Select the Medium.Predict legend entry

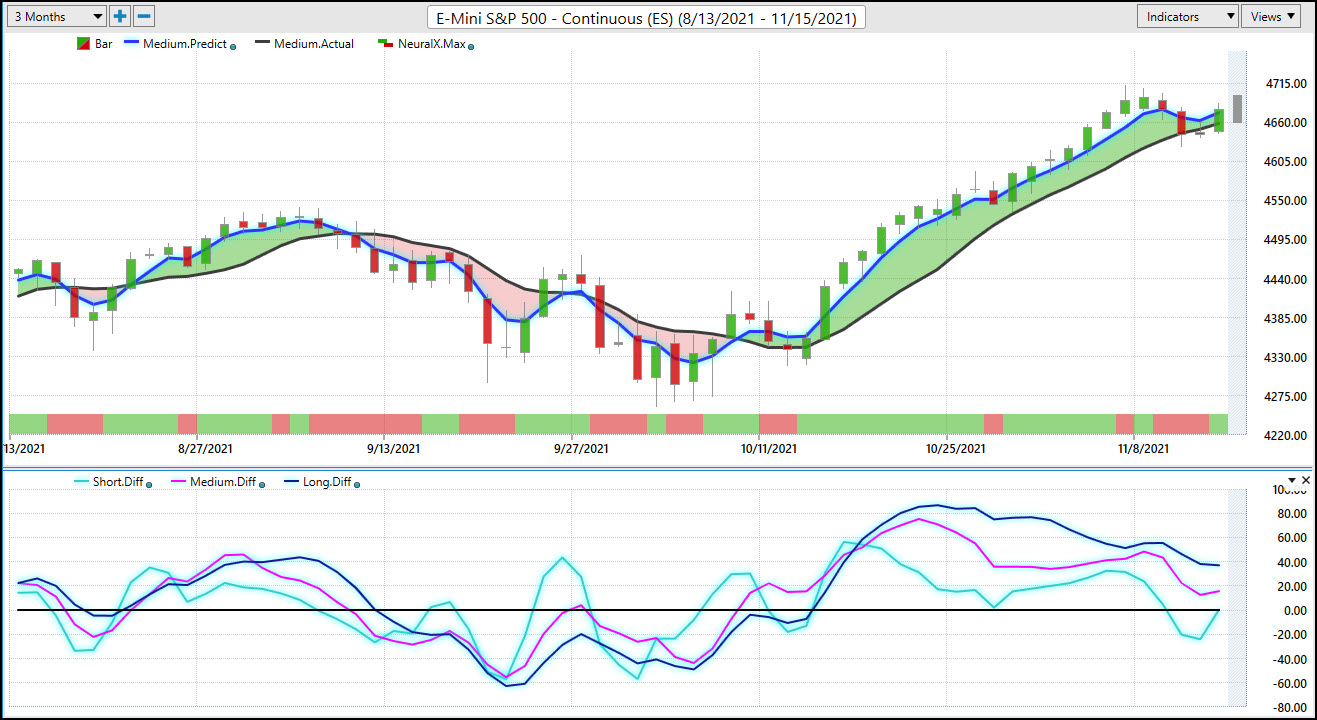click(184, 44)
